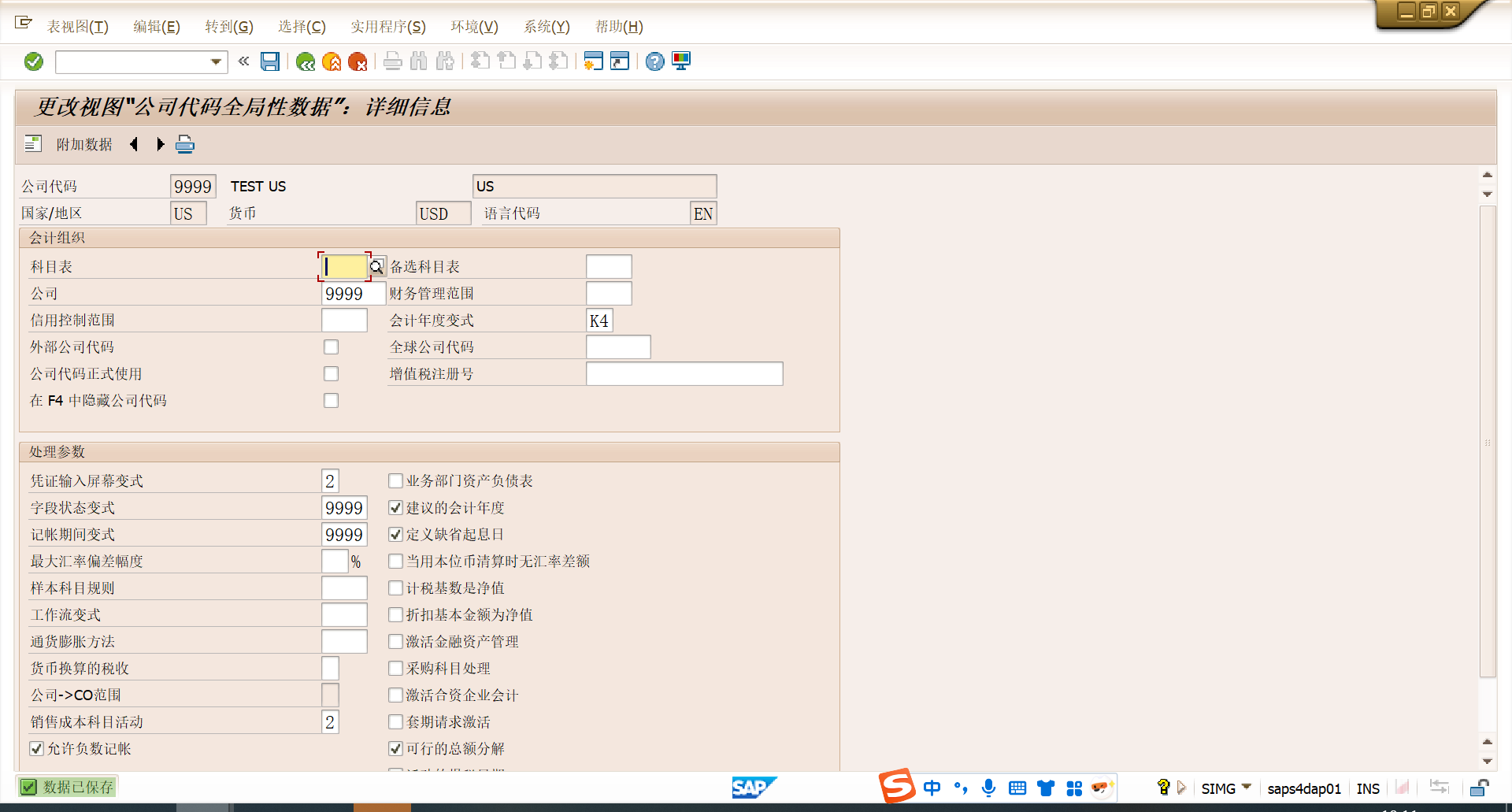Toggle the 允许负数记帐 checkbox
Viewport: 1512px width, 812px height.
(x=37, y=749)
